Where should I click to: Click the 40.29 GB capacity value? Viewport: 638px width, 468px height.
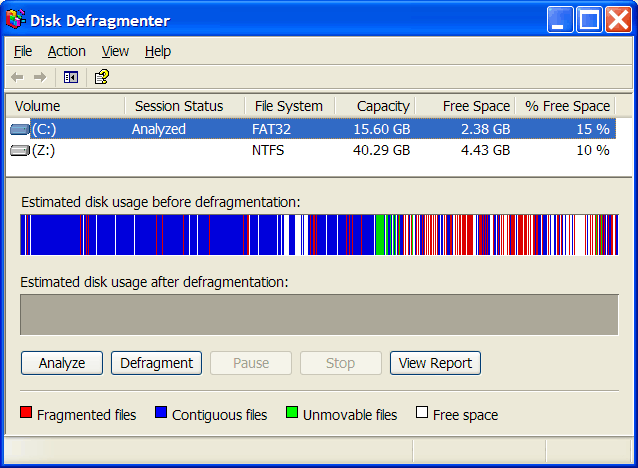(x=382, y=151)
